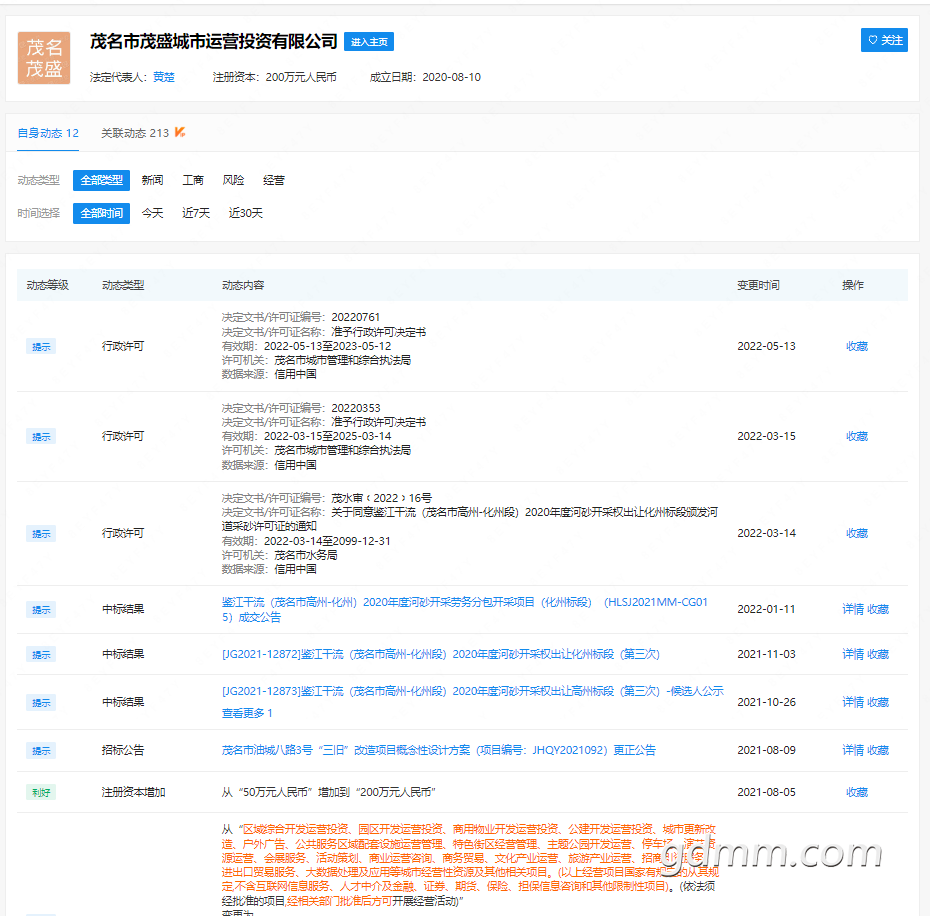Viewport: 930px width, 916px height.
Task: Switch to the 关联动态 213 tab
Action: (x=135, y=133)
